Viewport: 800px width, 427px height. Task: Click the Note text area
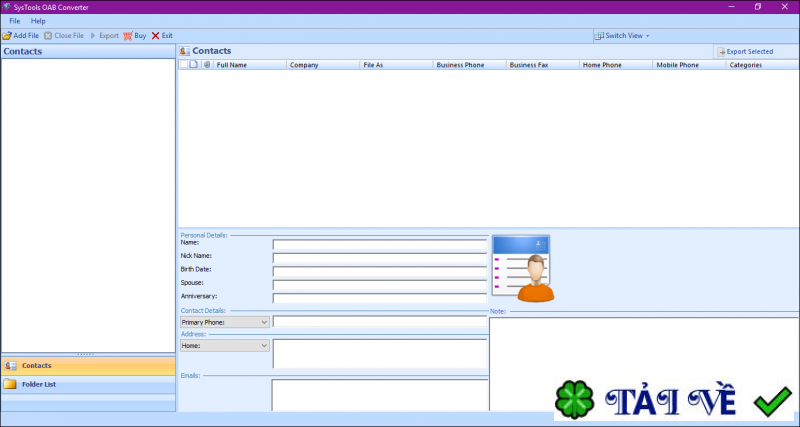(x=644, y=364)
